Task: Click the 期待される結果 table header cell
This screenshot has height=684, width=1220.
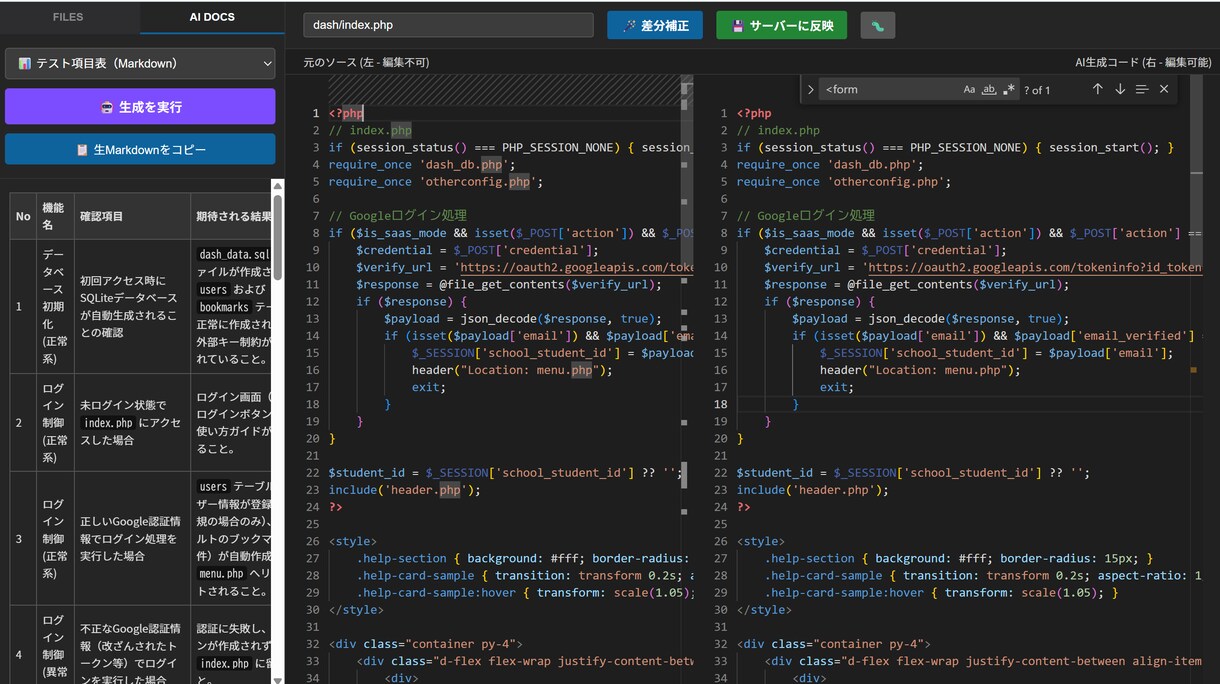Action: (233, 216)
